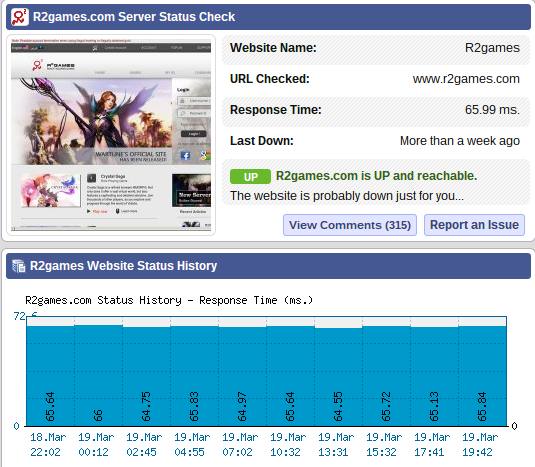Screen dimensions: 535x467
Task: Click 'Website Name:' label
Action: (273, 48)
